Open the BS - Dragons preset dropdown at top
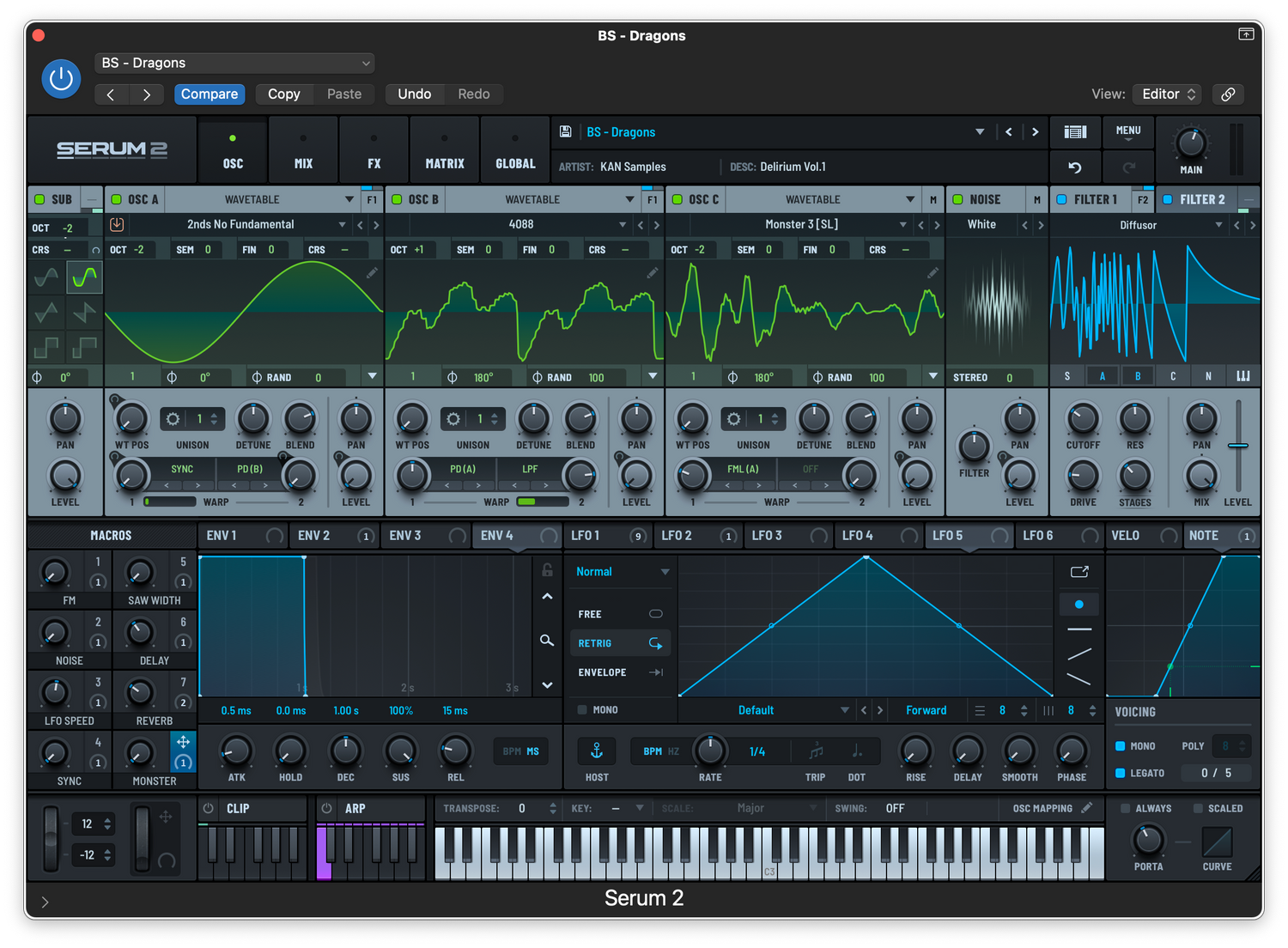This screenshot has height=948, width=1288. [x=234, y=63]
